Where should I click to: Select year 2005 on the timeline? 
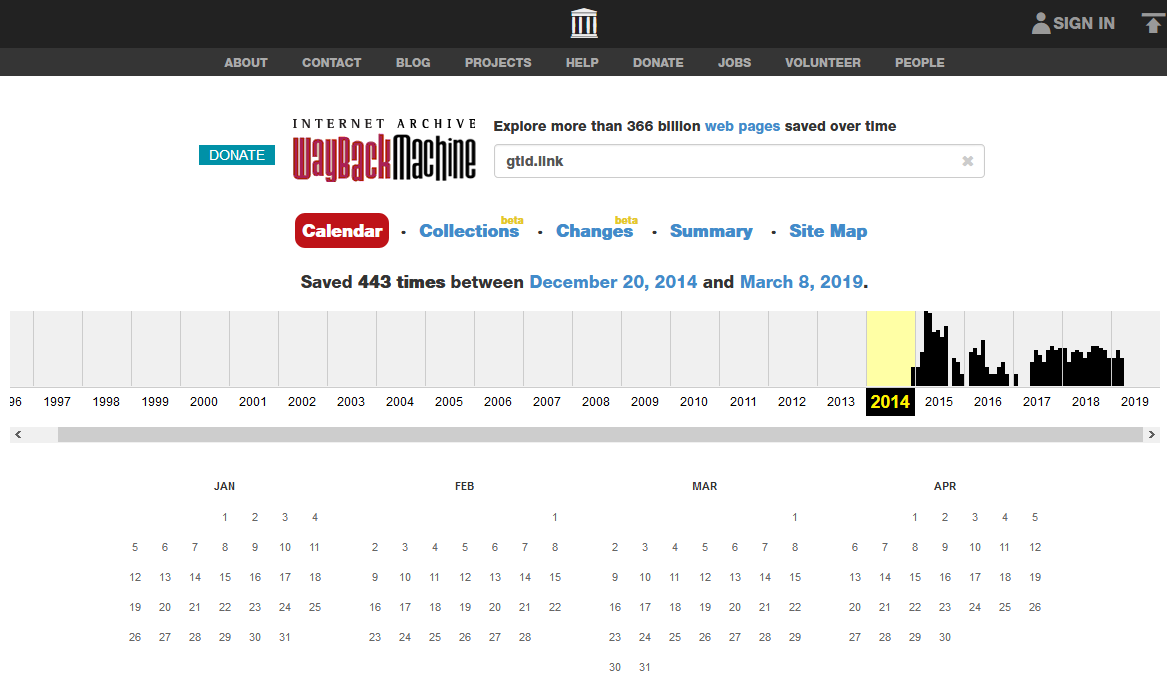[x=449, y=402]
